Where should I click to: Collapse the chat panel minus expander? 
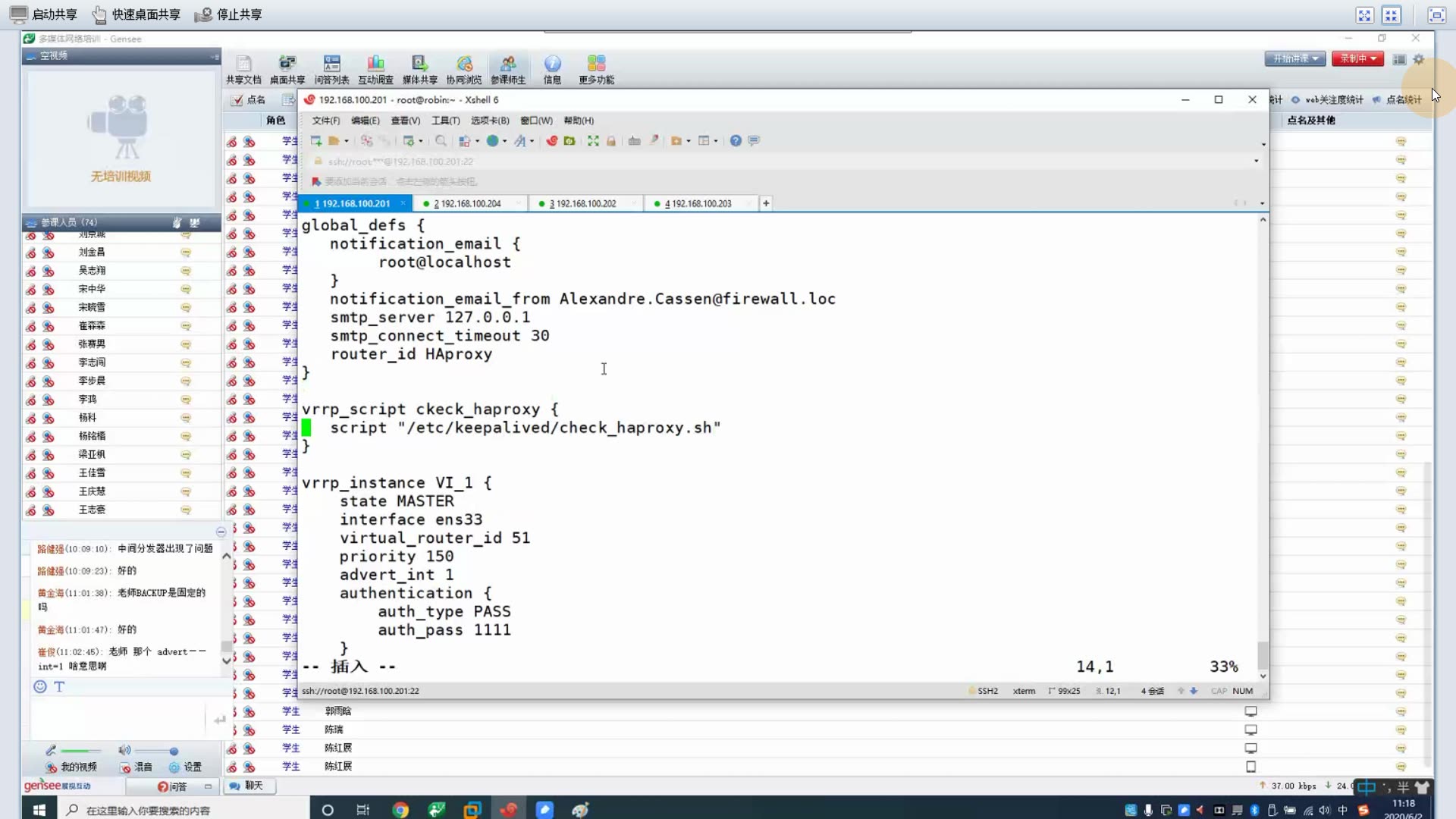[x=221, y=532]
